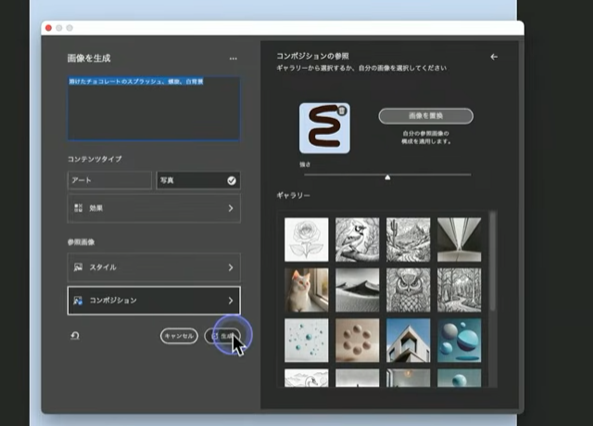This screenshot has height=426, width=593.
Task: Choose the sand dunes grayscale thumbnail
Action: pos(357,290)
